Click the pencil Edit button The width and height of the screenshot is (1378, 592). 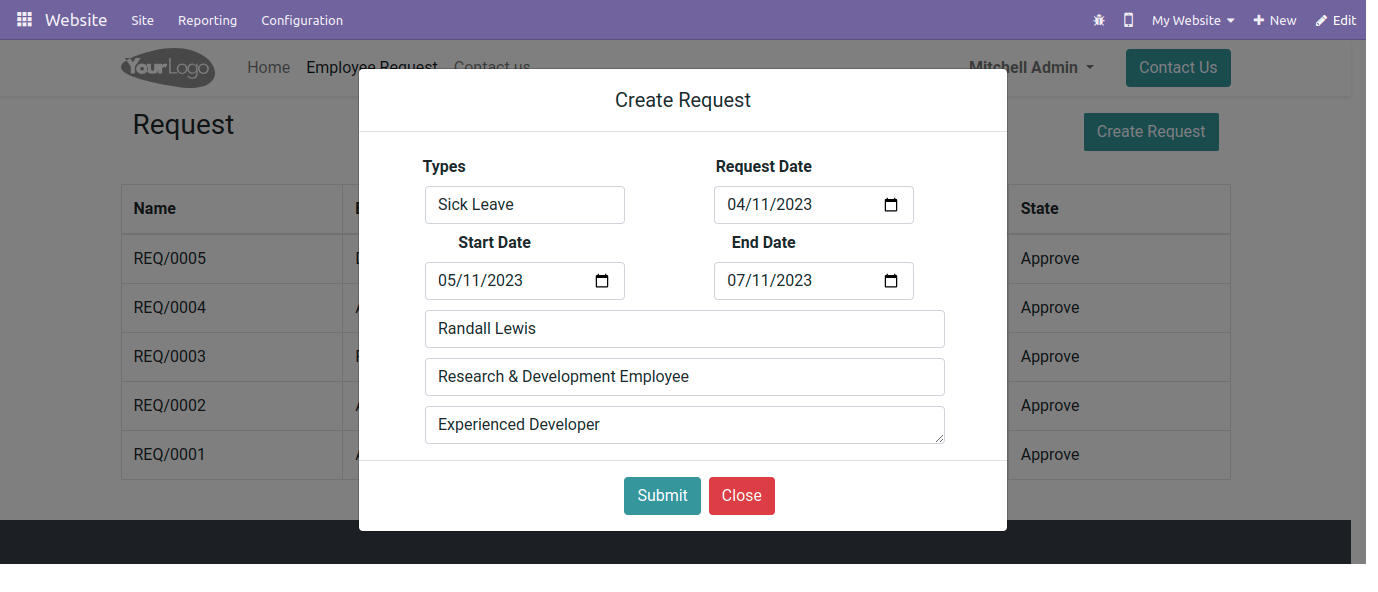tap(1336, 20)
